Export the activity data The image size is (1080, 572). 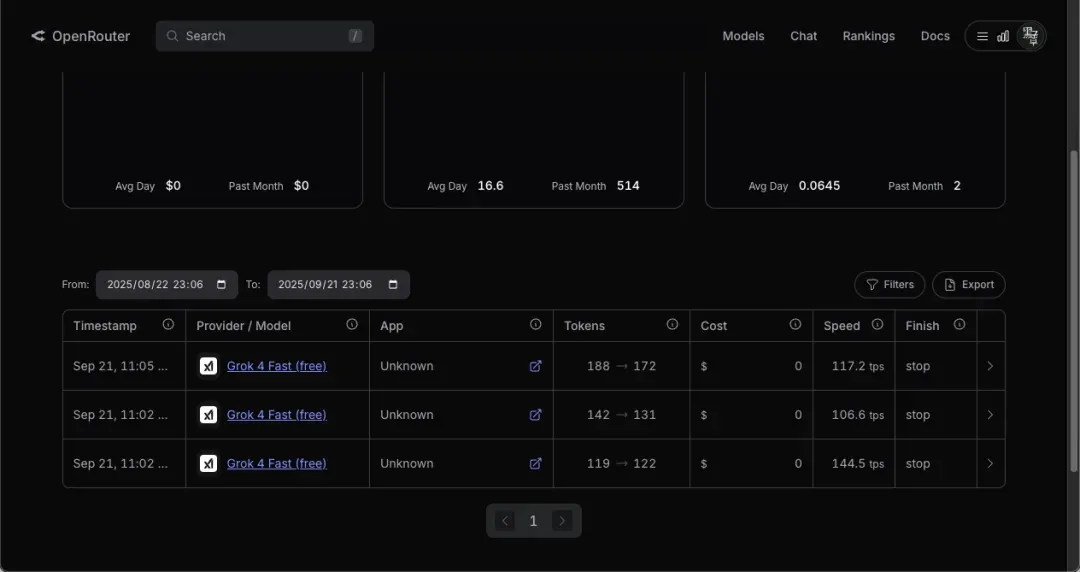[968, 285]
